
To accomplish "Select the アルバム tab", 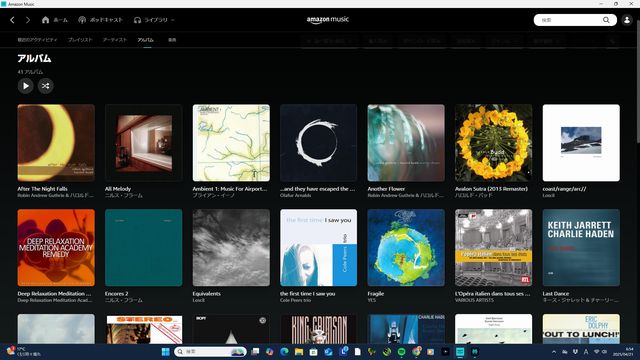I will (x=145, y=40).
